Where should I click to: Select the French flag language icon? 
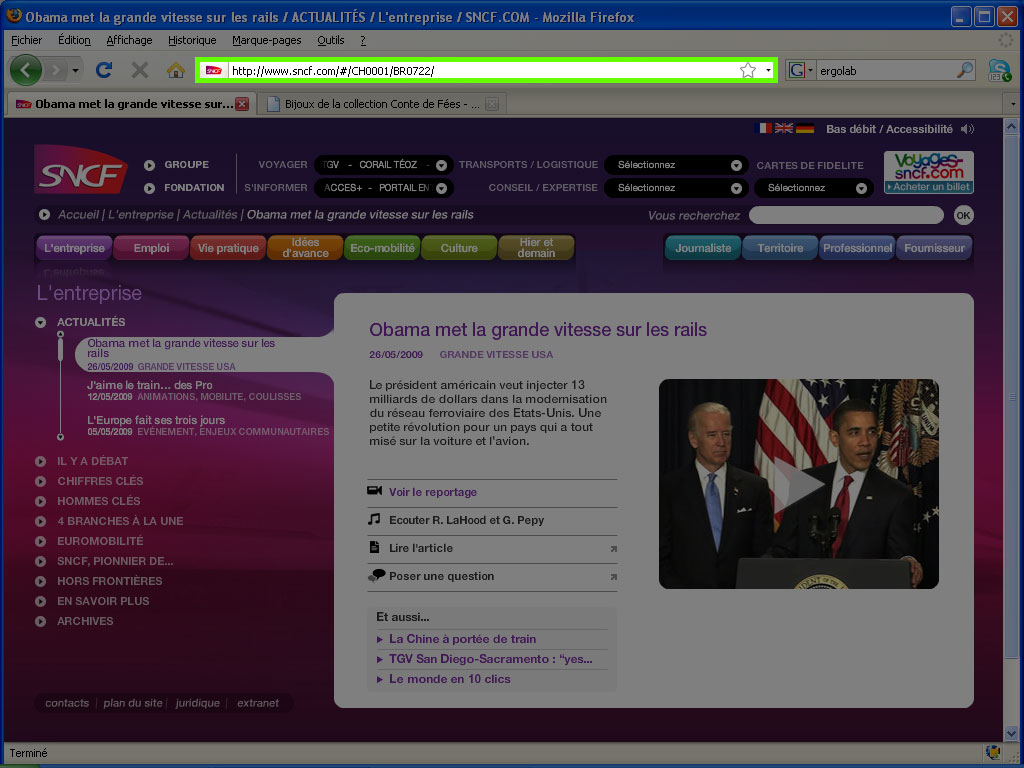pos(763,129)
